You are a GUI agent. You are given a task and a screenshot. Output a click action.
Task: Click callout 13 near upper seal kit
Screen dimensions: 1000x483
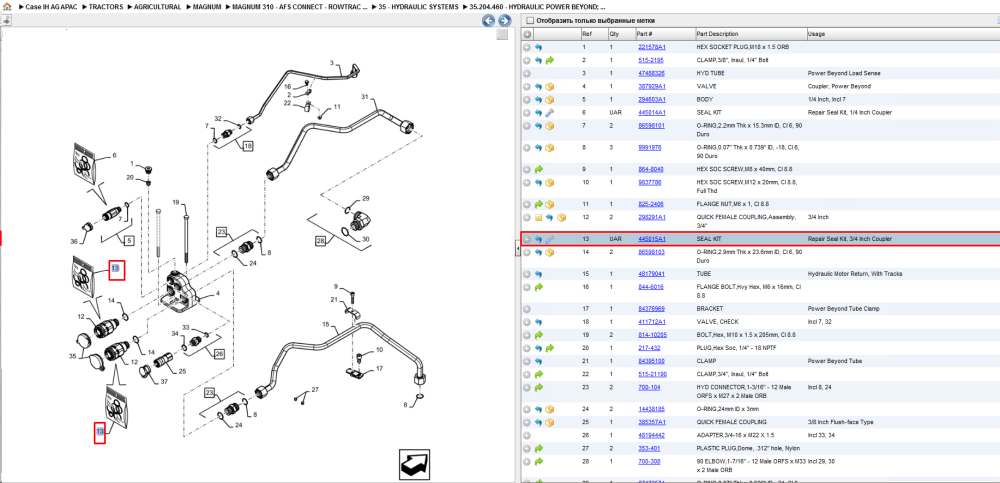[115, 270]
